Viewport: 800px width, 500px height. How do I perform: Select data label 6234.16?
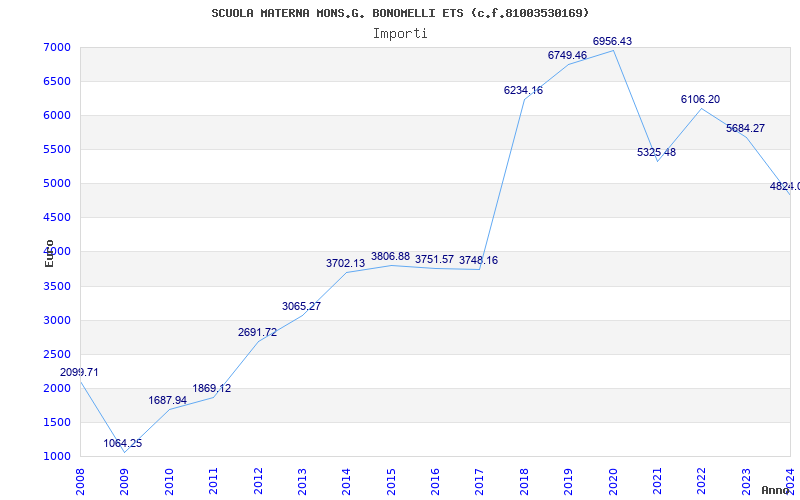[x=523, y=91]
